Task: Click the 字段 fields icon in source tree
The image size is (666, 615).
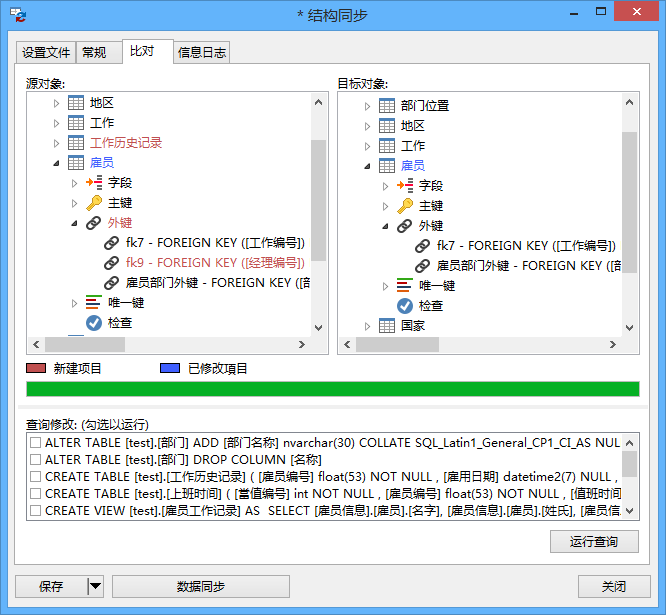Action: pyautogui.click(x=94, y=183)
